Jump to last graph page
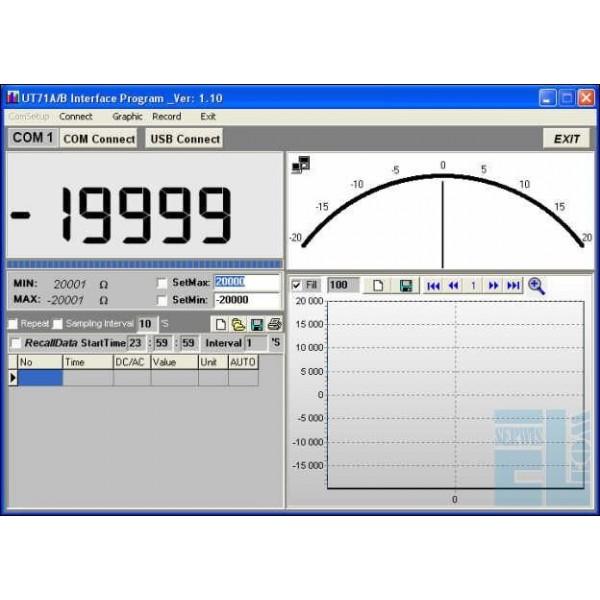Image resolution: width=600 pixels, height=600 pixels. (x=513, y=285)
